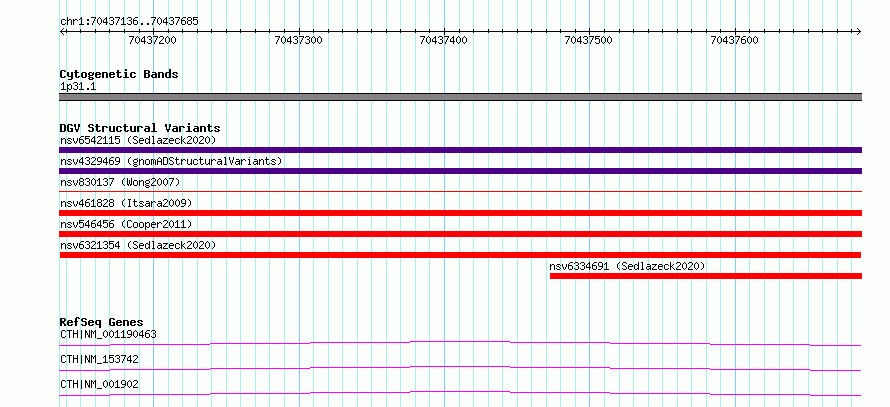The image size is (890, 407).
Task: Open variant nsv6542115 (Sedlazeck2020) label
Action: [138, 140]
